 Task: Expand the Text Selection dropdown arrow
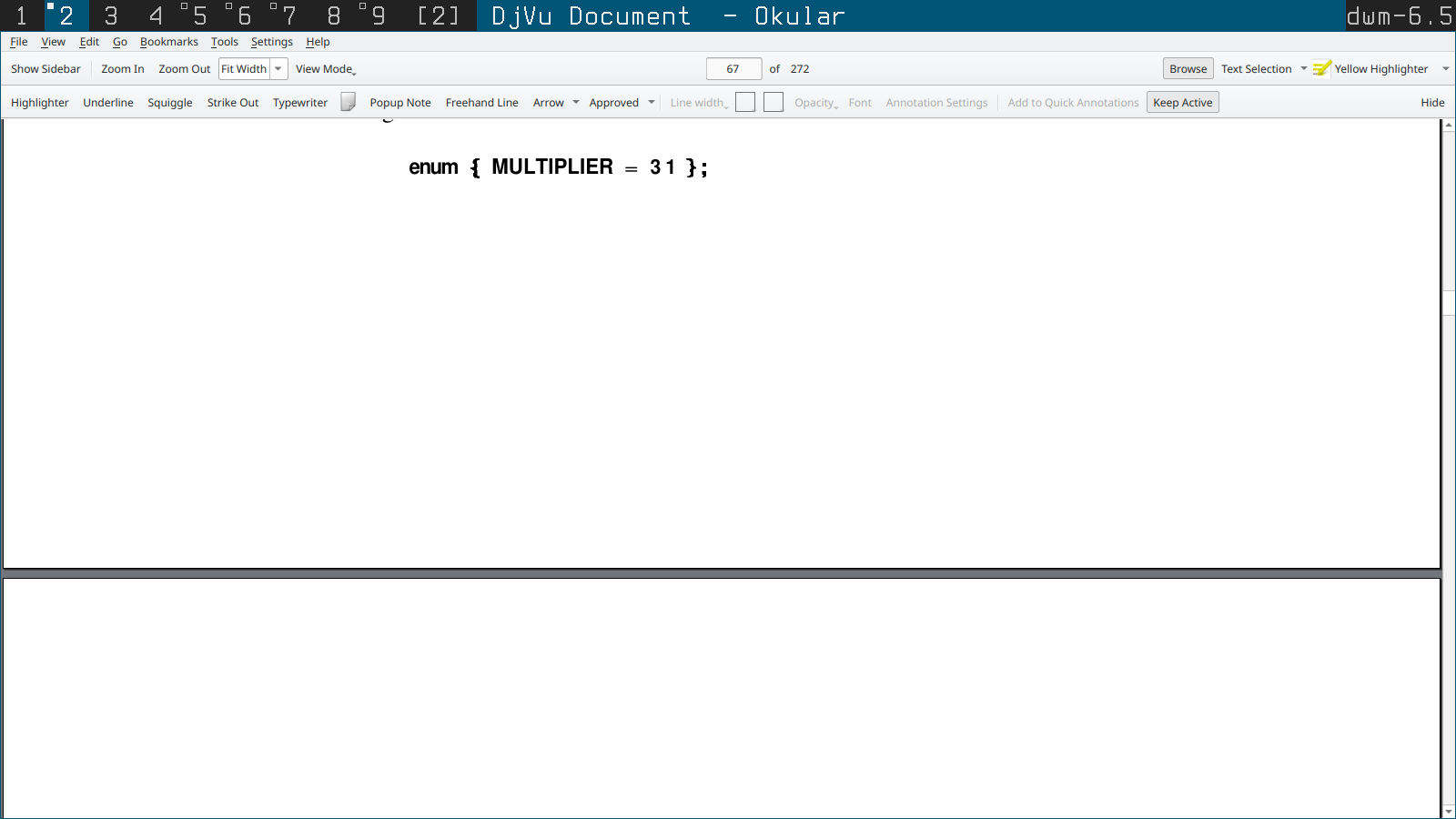tap(1303, 69)
